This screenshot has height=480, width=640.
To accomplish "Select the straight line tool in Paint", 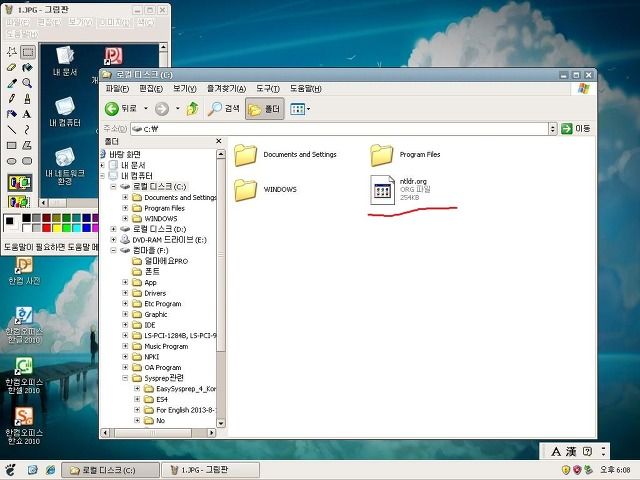I will point(11,129).
